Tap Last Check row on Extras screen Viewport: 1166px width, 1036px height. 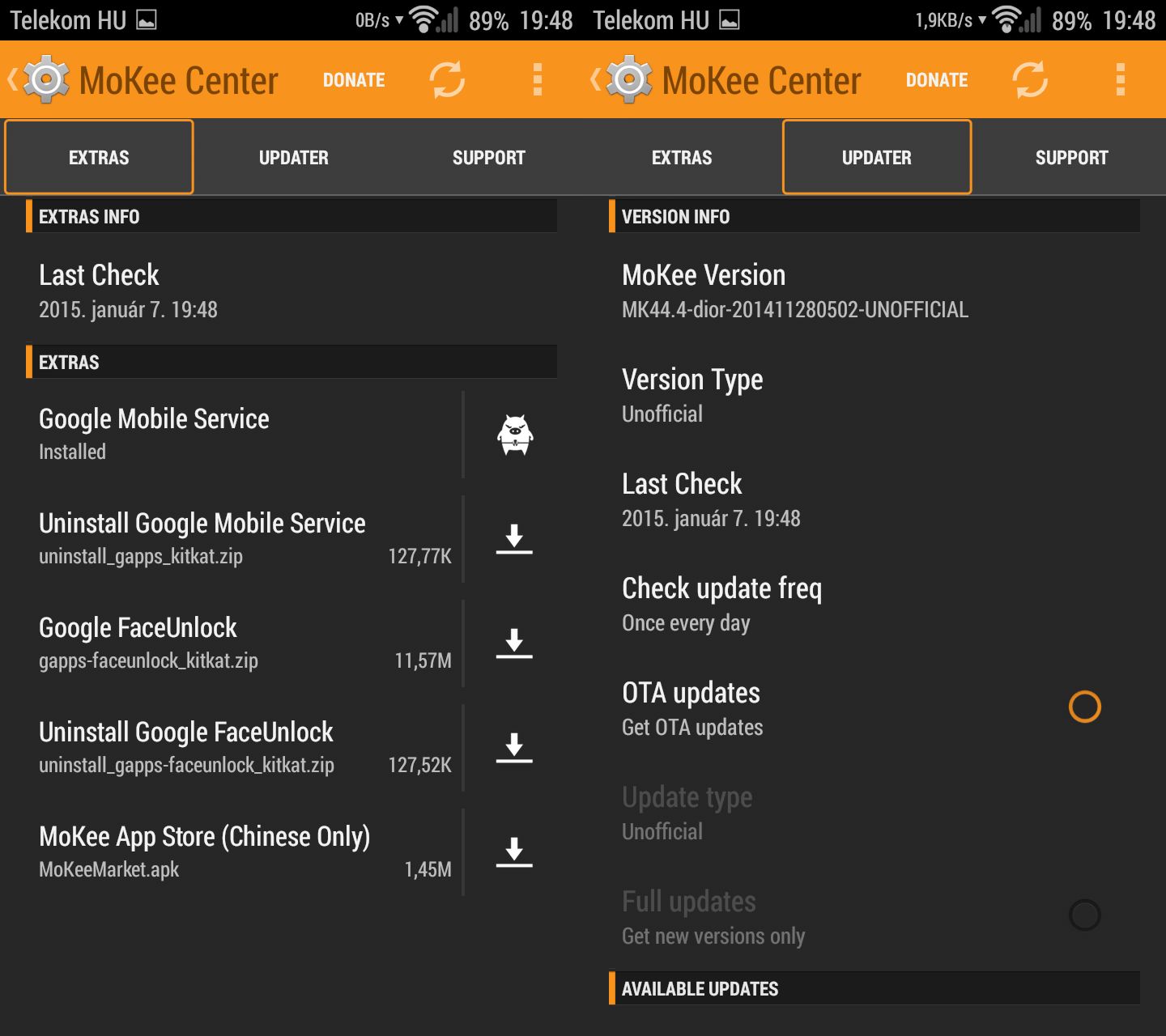[291, 291]
